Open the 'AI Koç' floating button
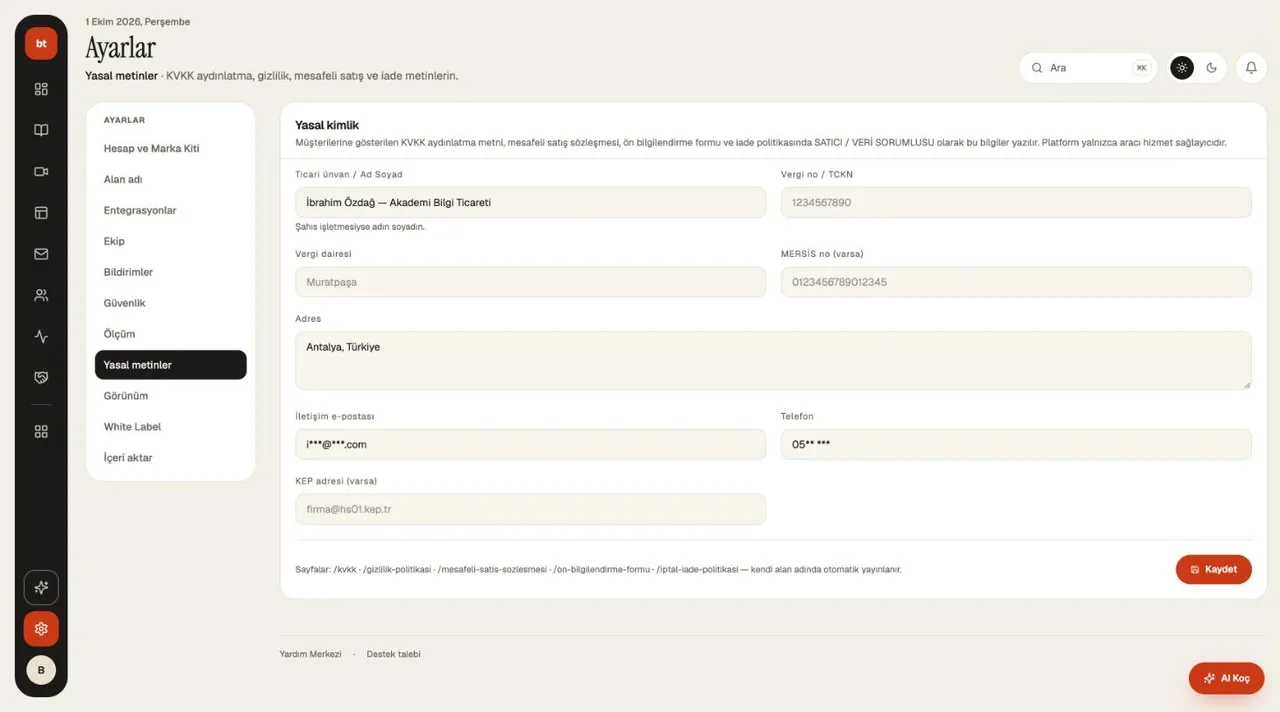This screenshot has width=1280, height=712. [1226, 678]
